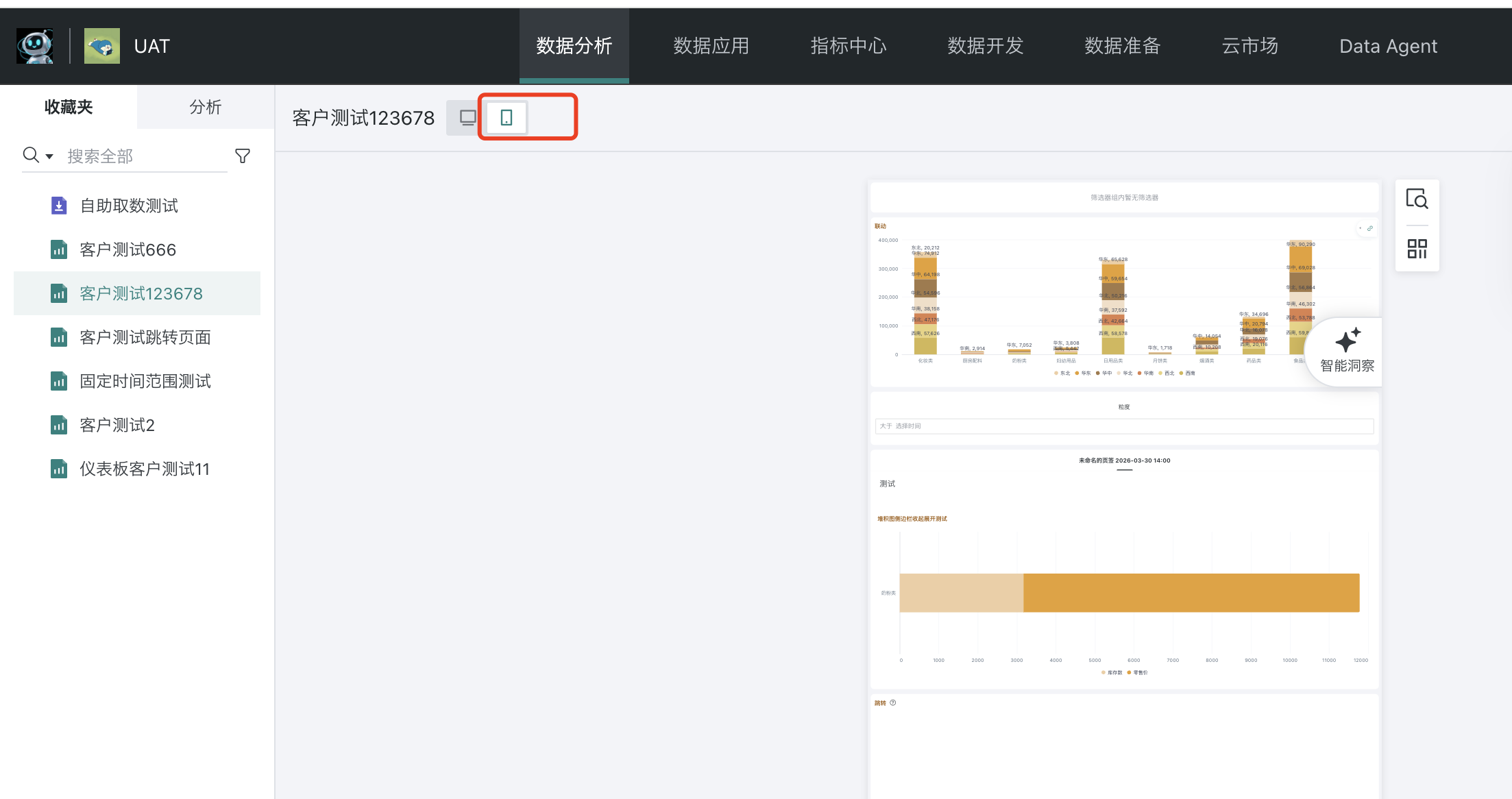This screenshot has width=1512, height=799.
Task: Open the filter funnel icon in sidebar
Action: tap(243, 156)
